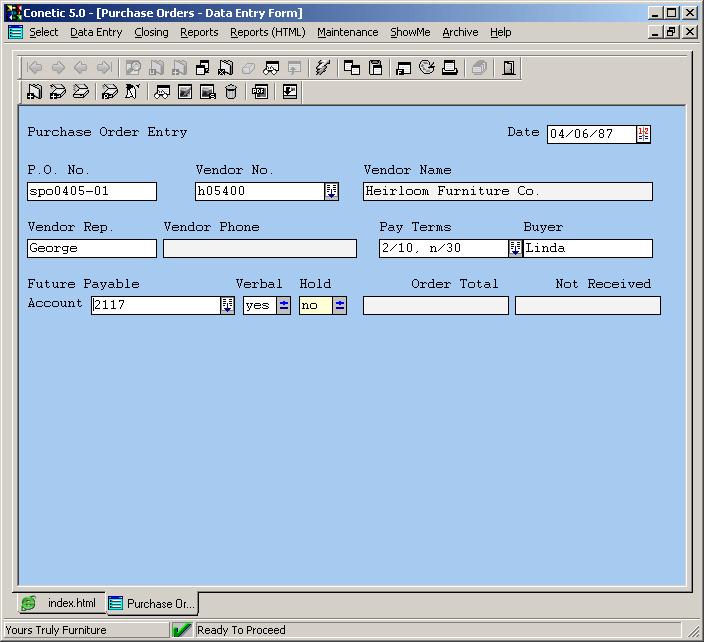Screen dimensions: 704x642
Task: Open the Maintenance menu
Action: [347, 32]
